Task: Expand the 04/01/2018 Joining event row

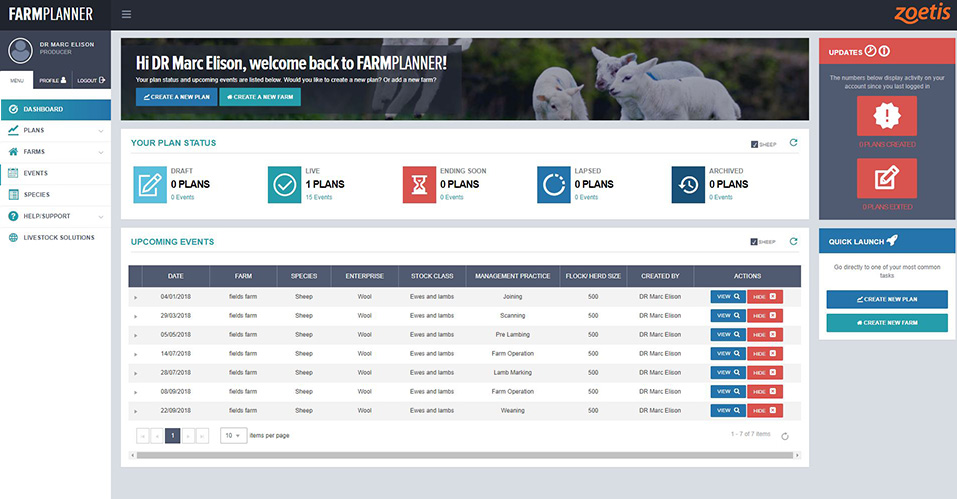Action: (x=135, y=297)
